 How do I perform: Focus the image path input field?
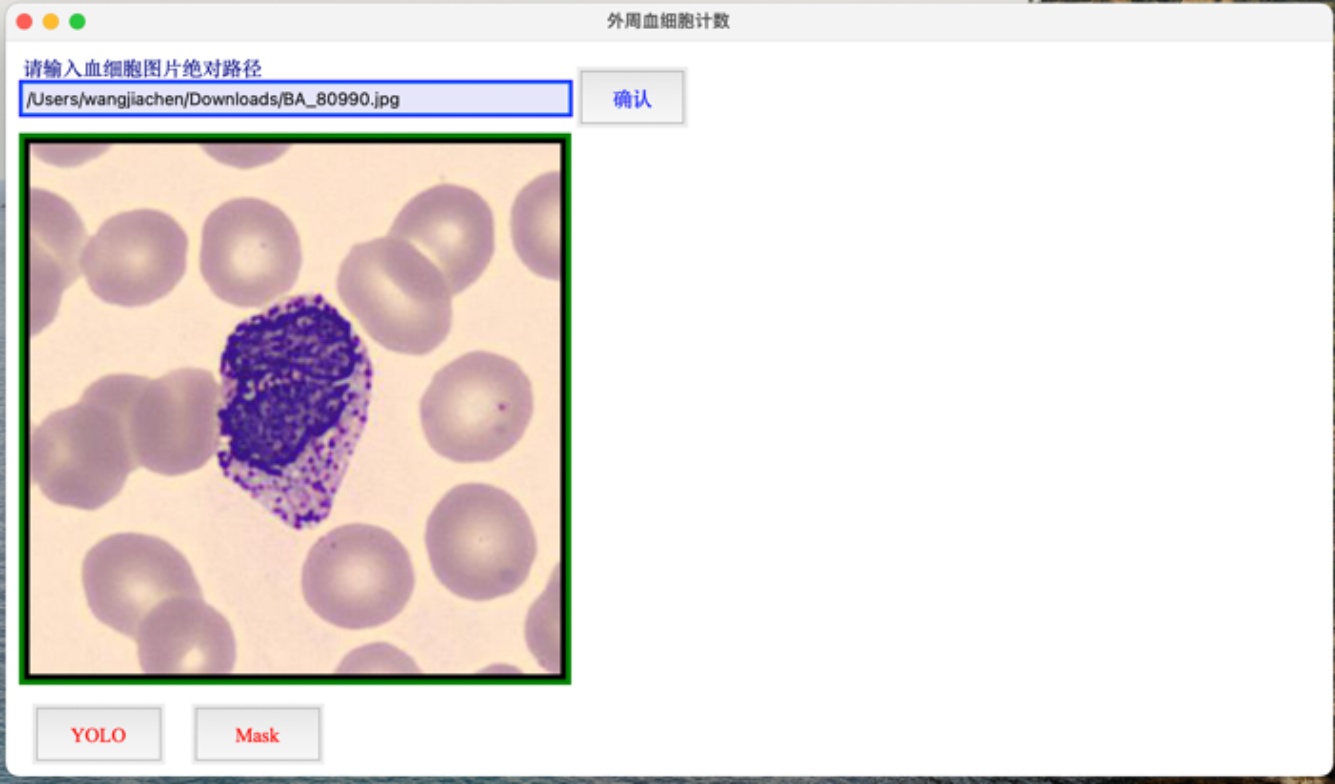[295, 99]
